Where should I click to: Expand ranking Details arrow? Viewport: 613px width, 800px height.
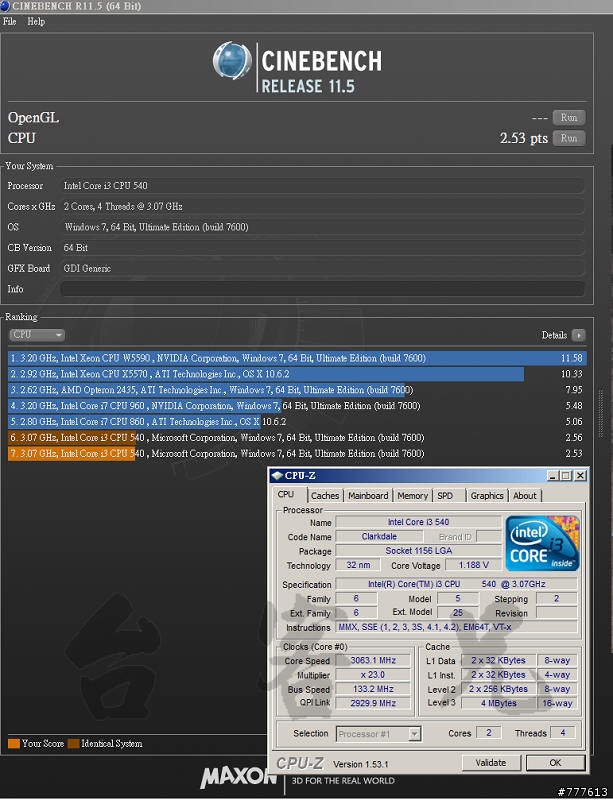point(578,335)
